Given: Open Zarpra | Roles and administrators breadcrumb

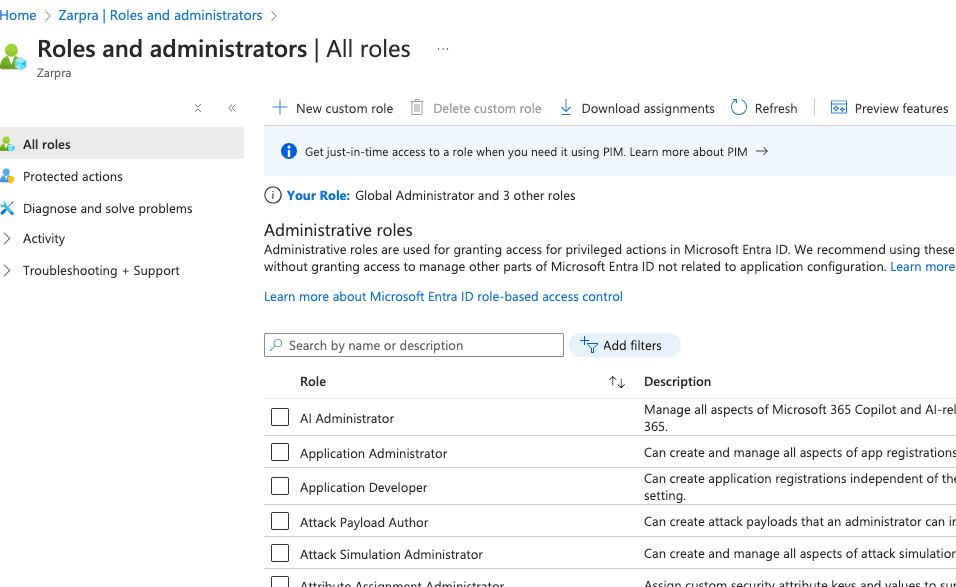Looking at the screenshot, I should (160, 15).
